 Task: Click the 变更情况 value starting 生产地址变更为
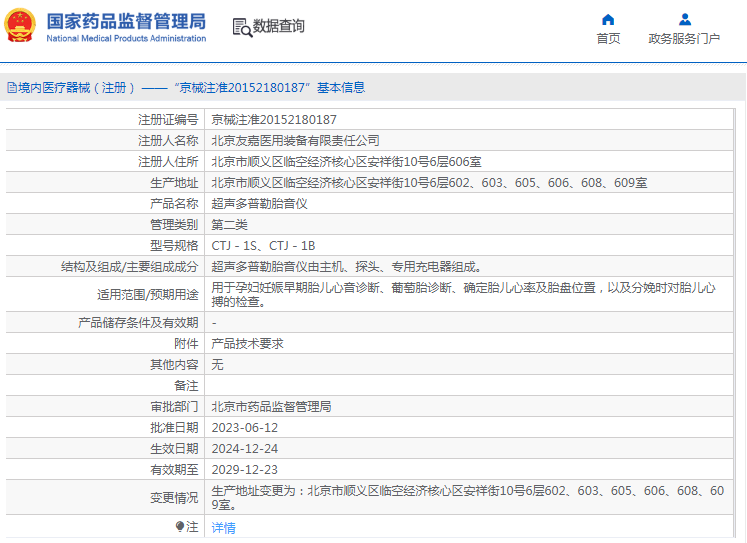tap(467, 497)
